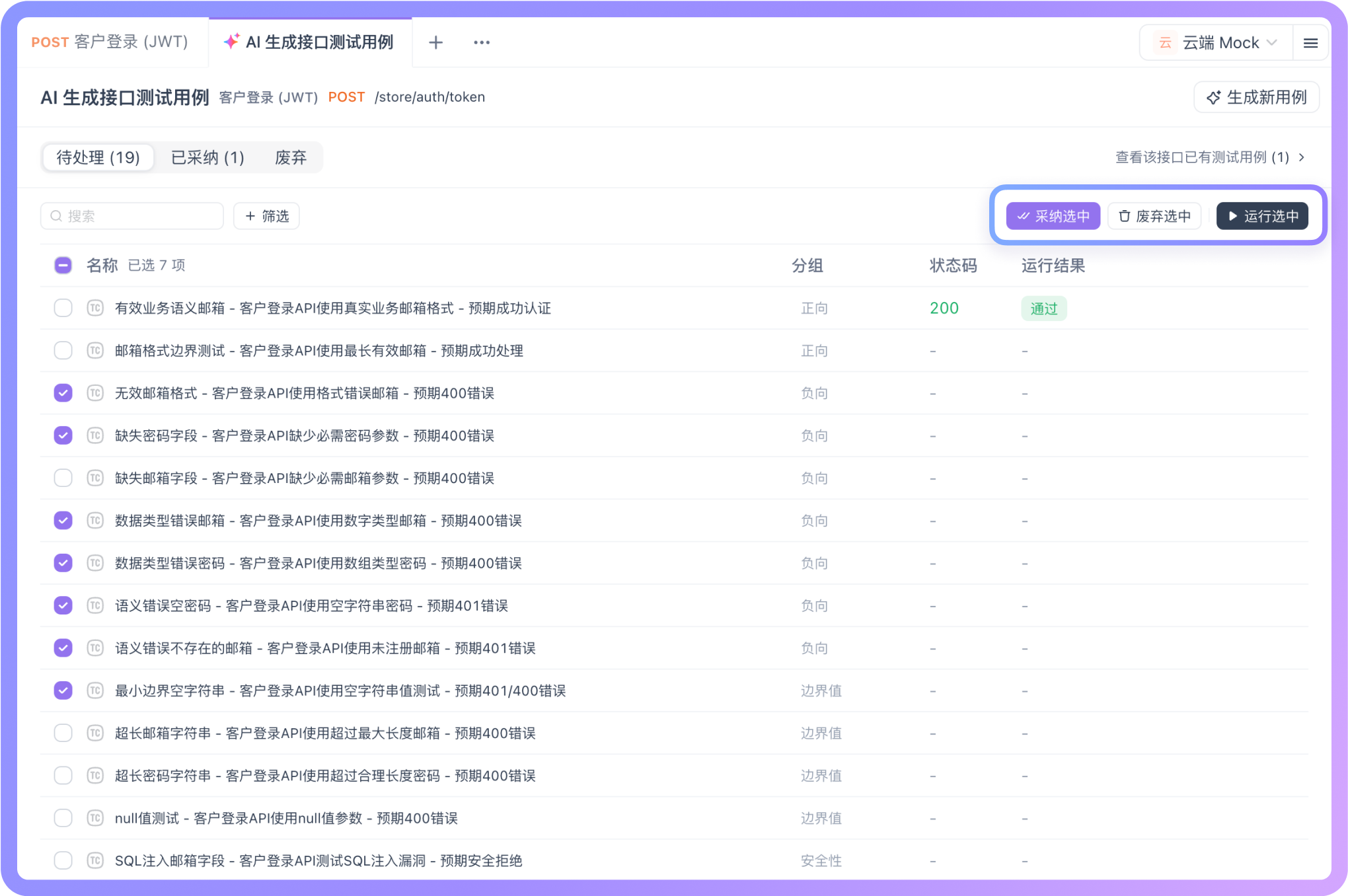Click the 生成新用例 button
1348x896 pixels.
click(x=1256, y=97)
